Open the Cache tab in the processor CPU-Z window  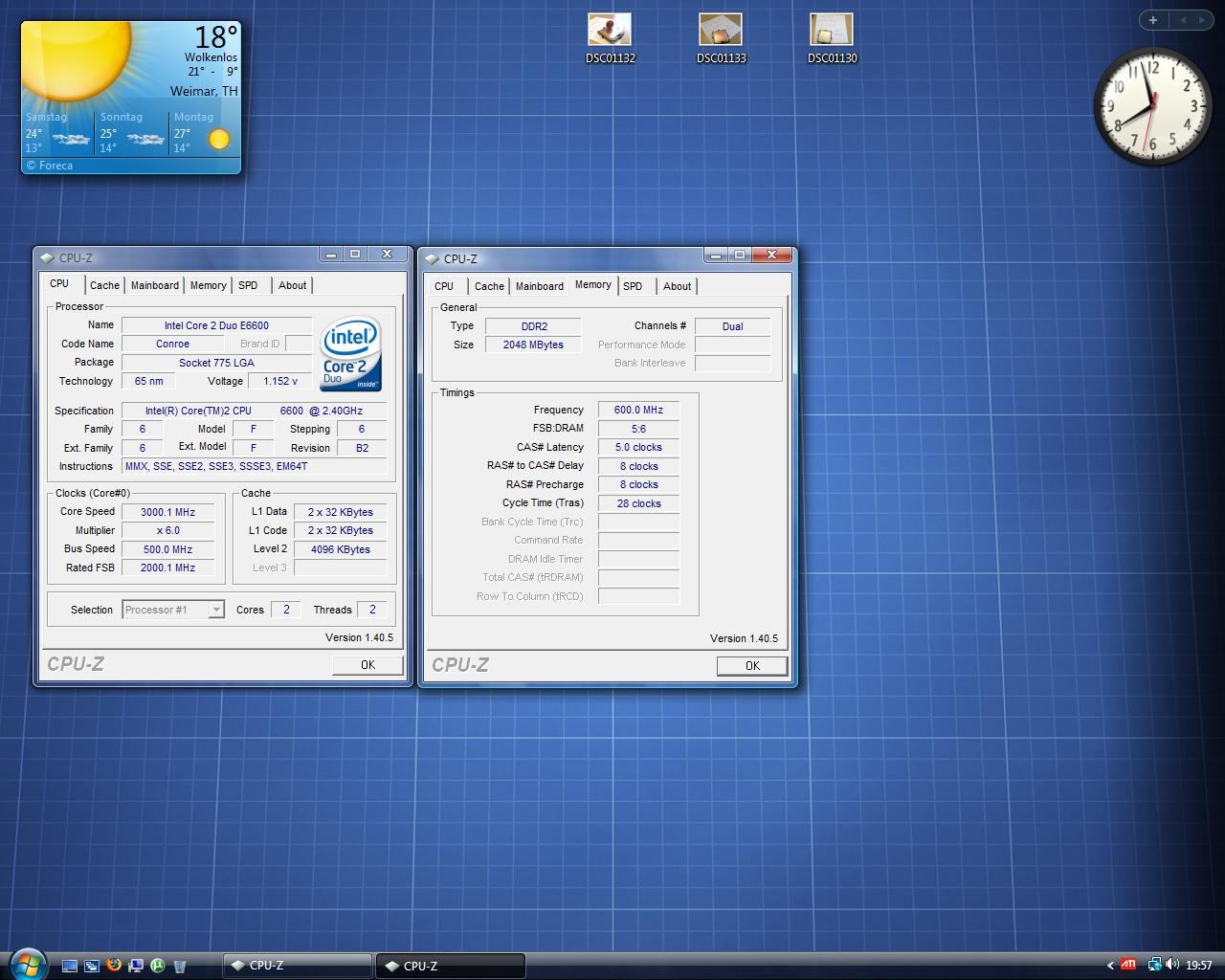click(104, 285)
